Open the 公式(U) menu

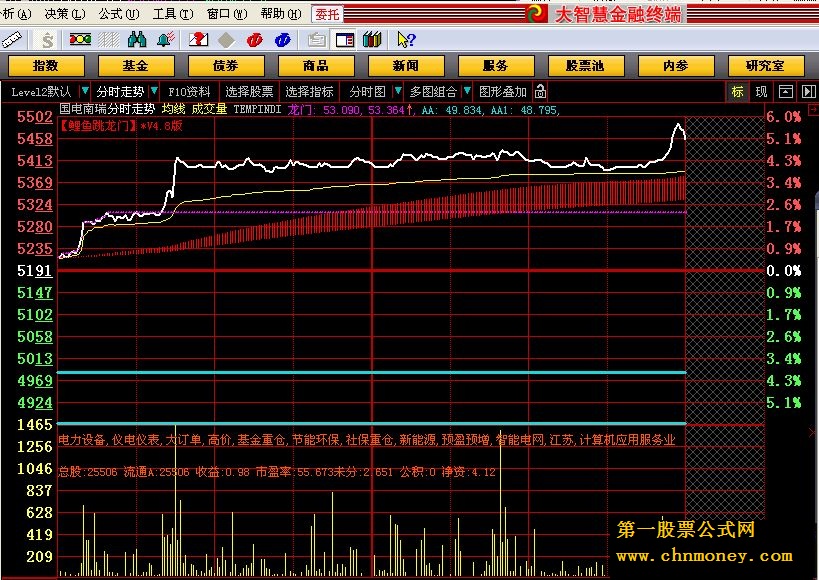click(119, 14)
